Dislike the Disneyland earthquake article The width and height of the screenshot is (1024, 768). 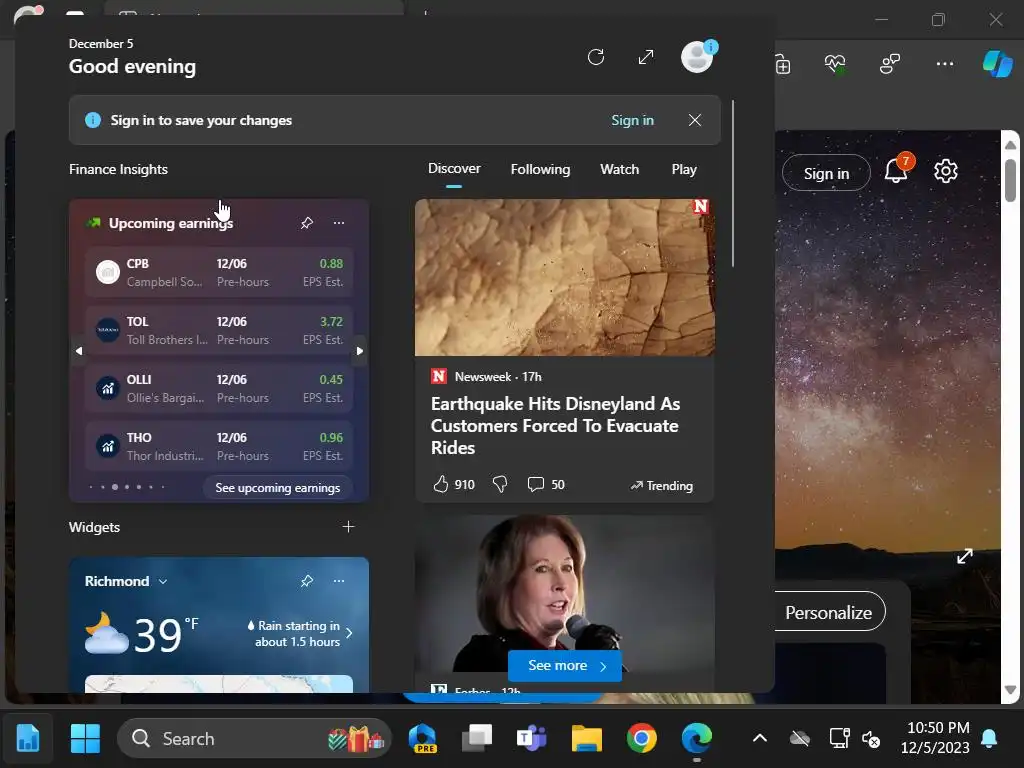[500, 484]
